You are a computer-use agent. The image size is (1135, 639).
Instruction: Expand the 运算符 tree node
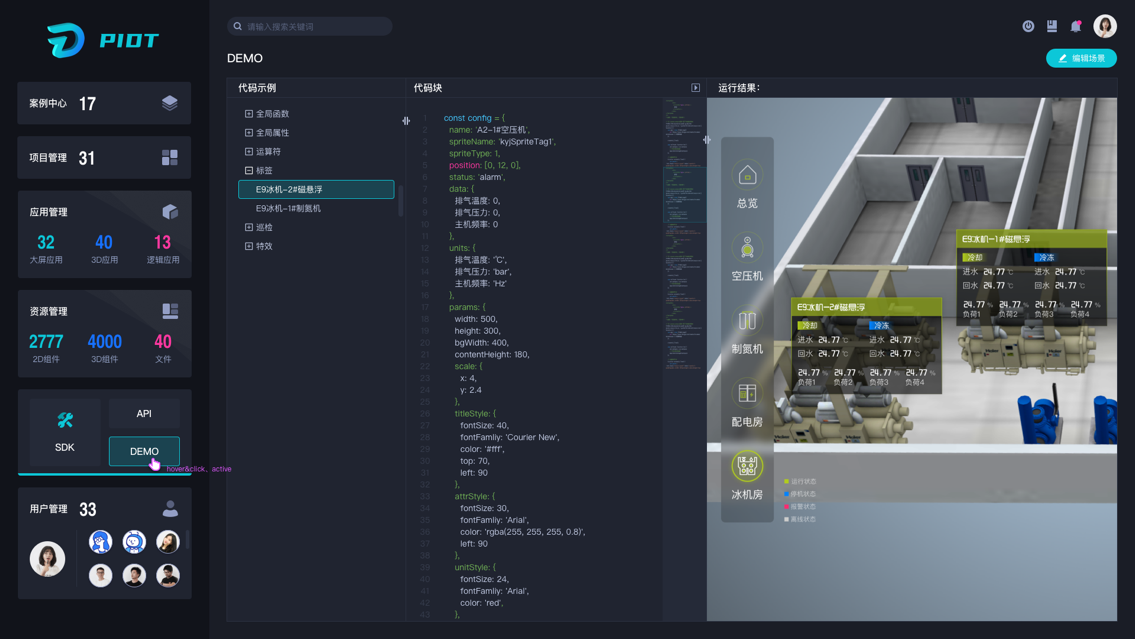pyautogui.click(x=249, y=151)
